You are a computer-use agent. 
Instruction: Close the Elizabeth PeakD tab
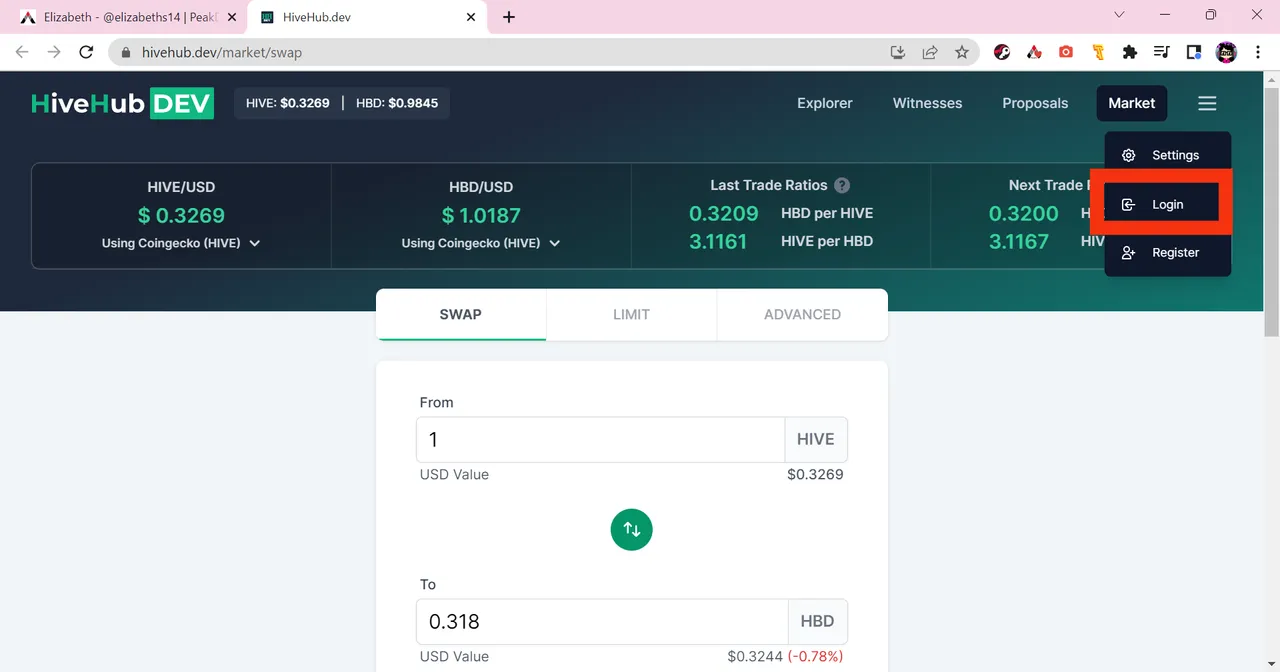(x=231, y=17)
